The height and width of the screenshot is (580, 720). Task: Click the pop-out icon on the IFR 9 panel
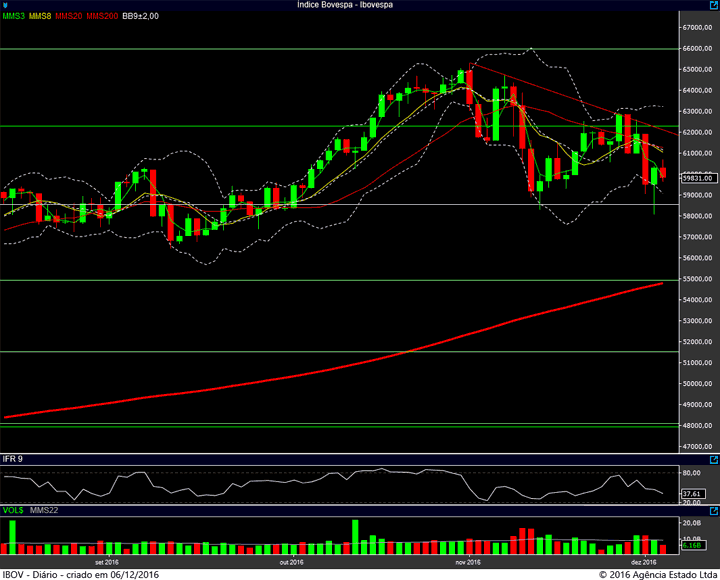tap(714, 460)
